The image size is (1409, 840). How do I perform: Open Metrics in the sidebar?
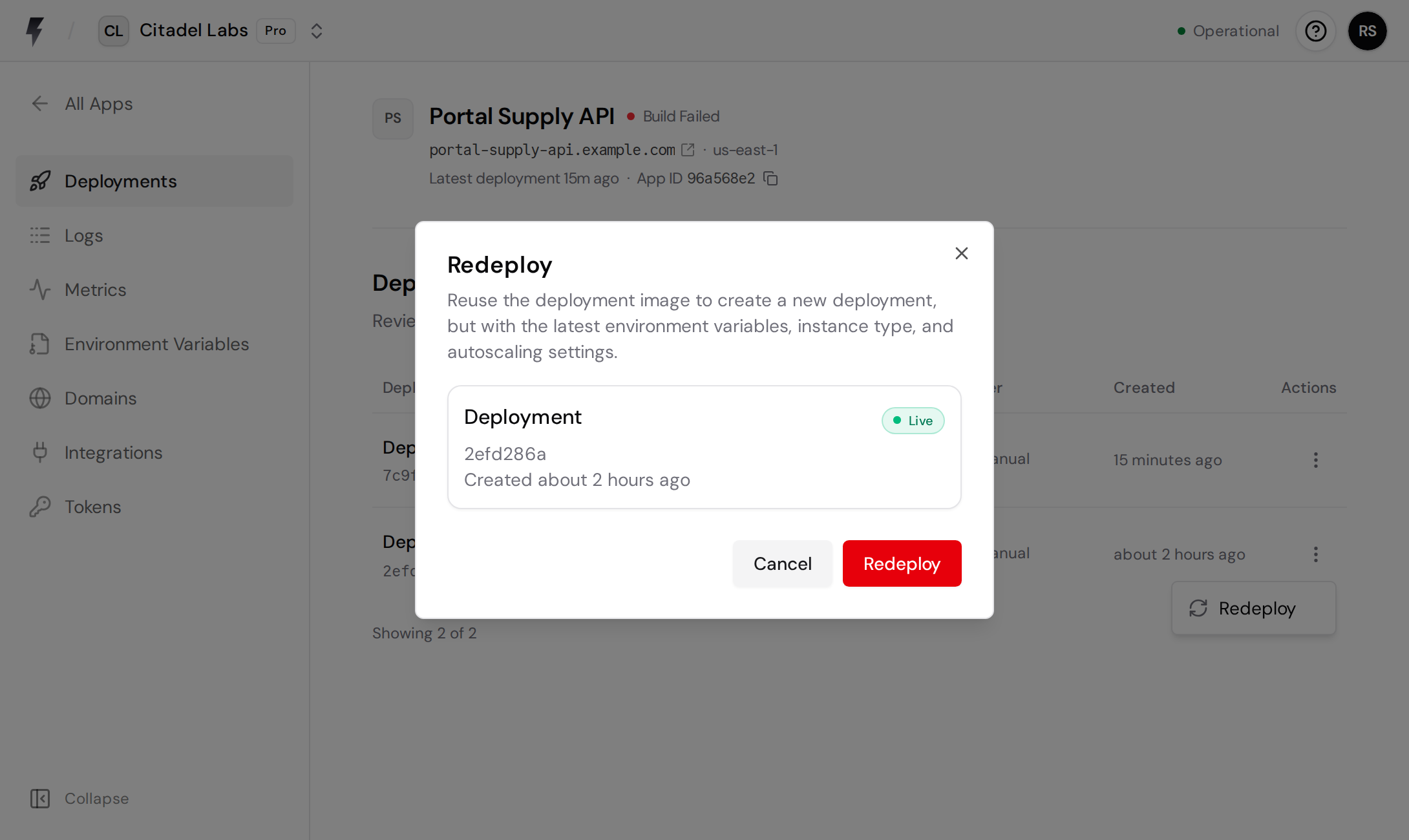point(154,290)
